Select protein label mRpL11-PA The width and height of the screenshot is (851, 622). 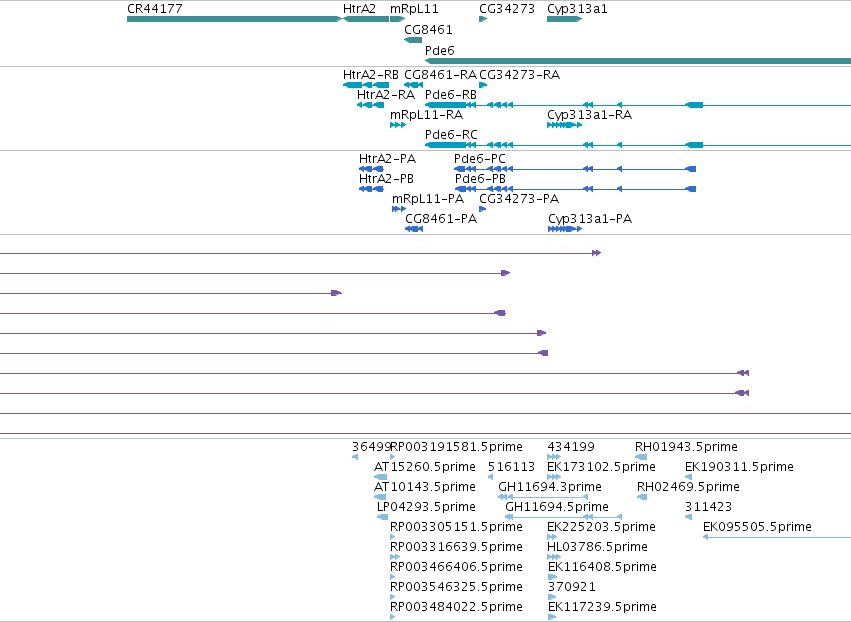(428, 199)
